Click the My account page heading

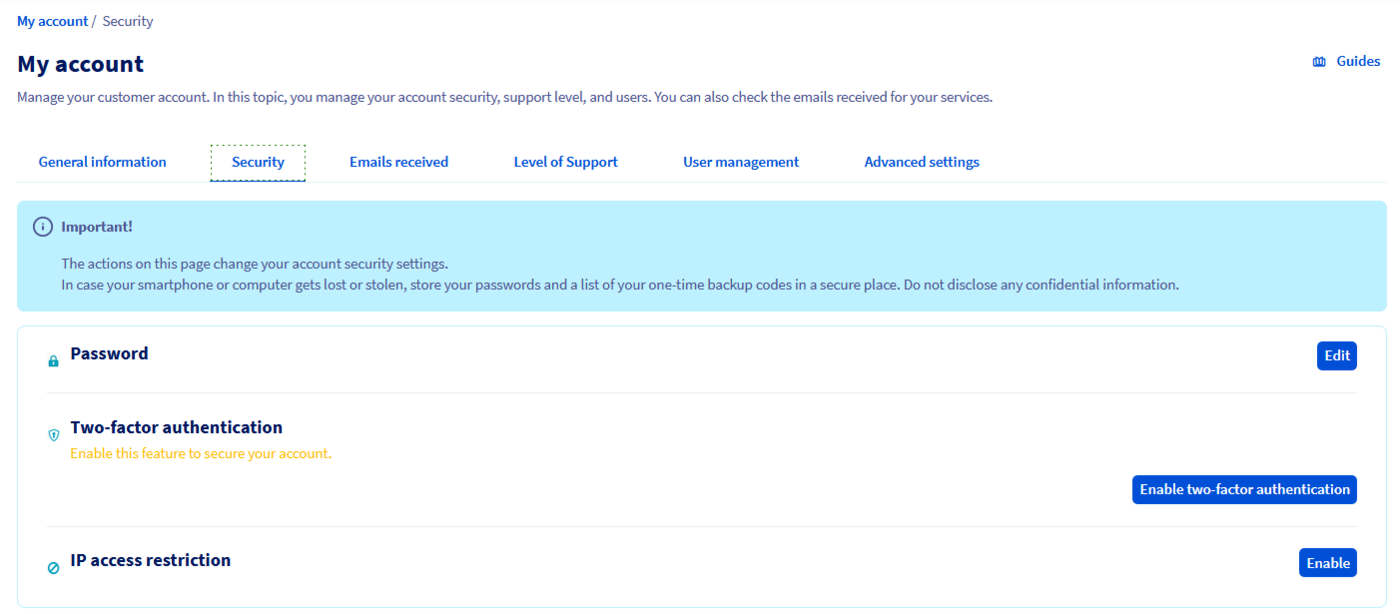(80, 63)
